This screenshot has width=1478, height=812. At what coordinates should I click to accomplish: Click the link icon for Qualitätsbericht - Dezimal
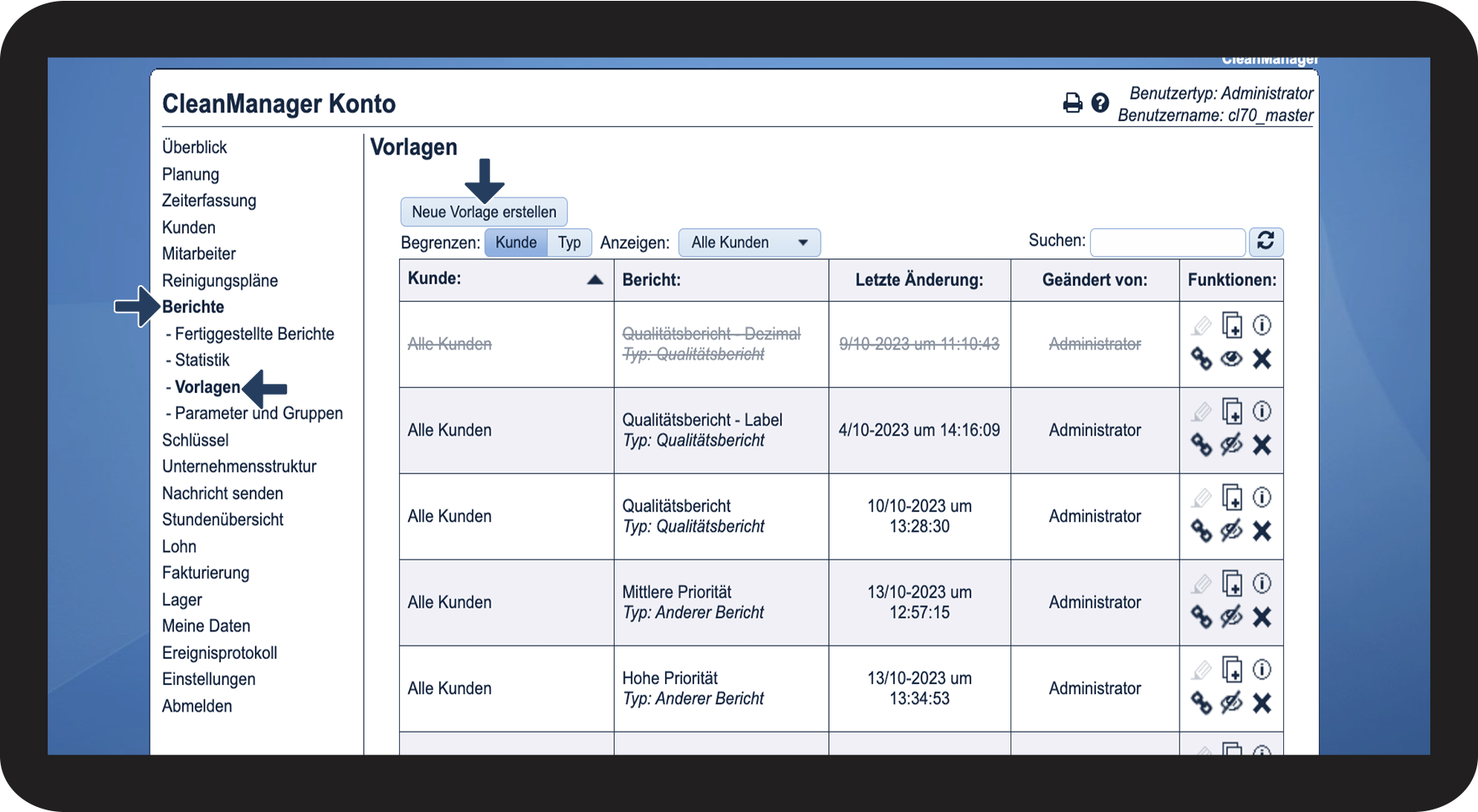click(x=1201, y=359)
